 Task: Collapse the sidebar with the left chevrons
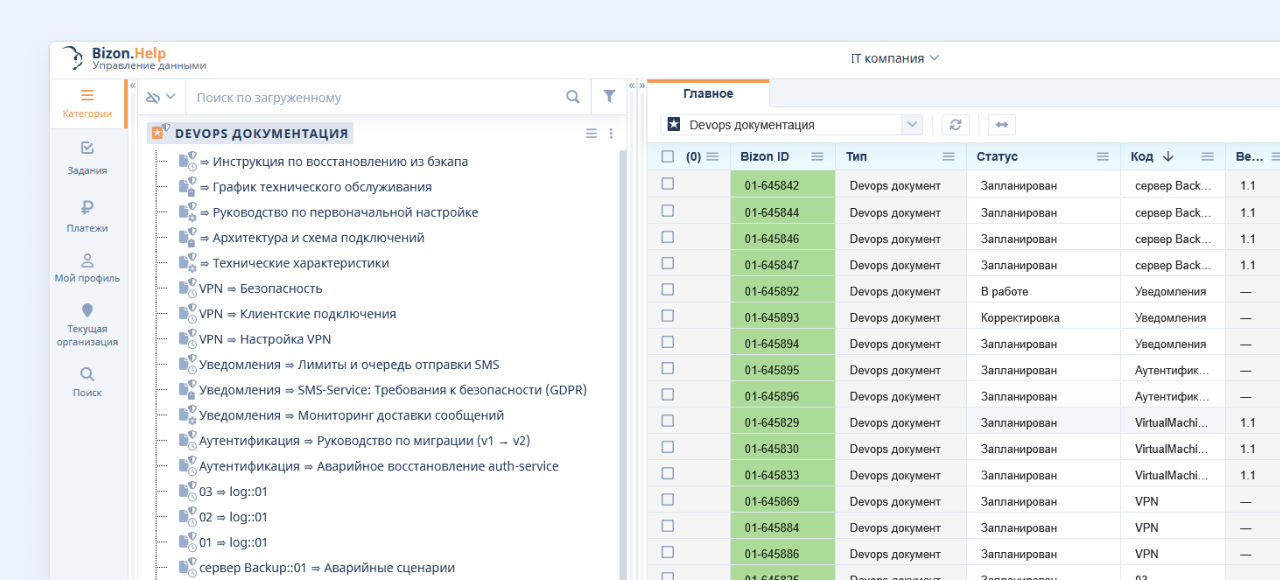coord(132,86)
